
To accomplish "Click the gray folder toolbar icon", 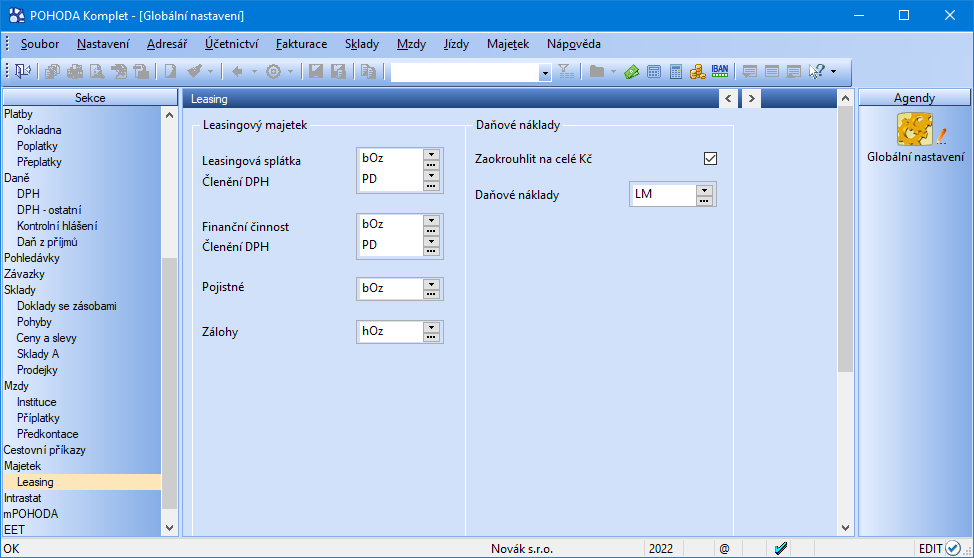I will 597,71.
